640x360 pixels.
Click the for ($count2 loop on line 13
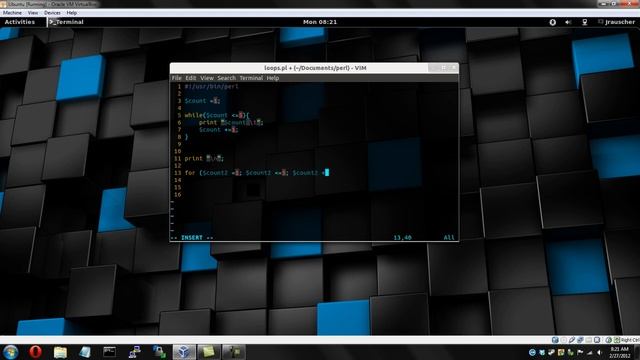257,173
